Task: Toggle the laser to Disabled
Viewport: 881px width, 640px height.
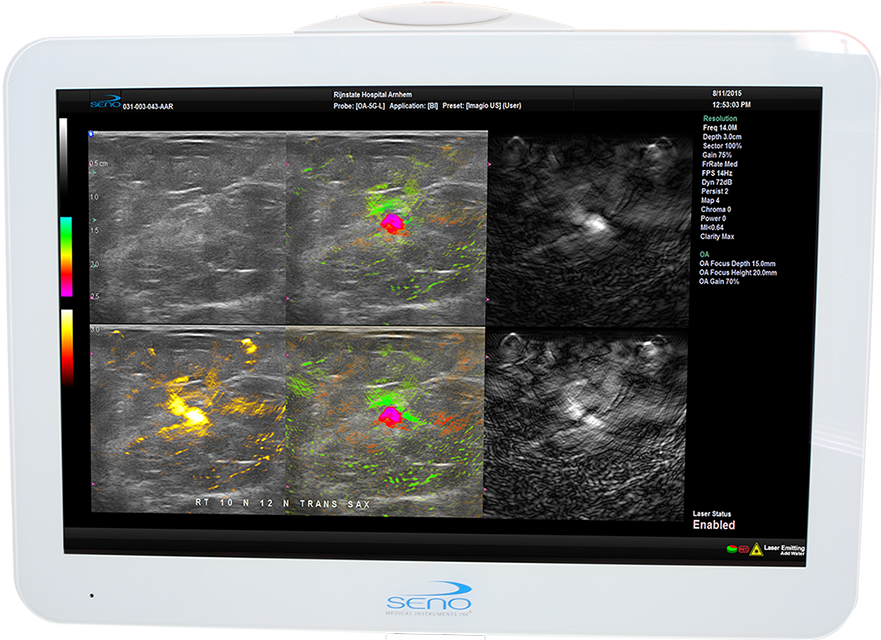Action: pos(716,522)
